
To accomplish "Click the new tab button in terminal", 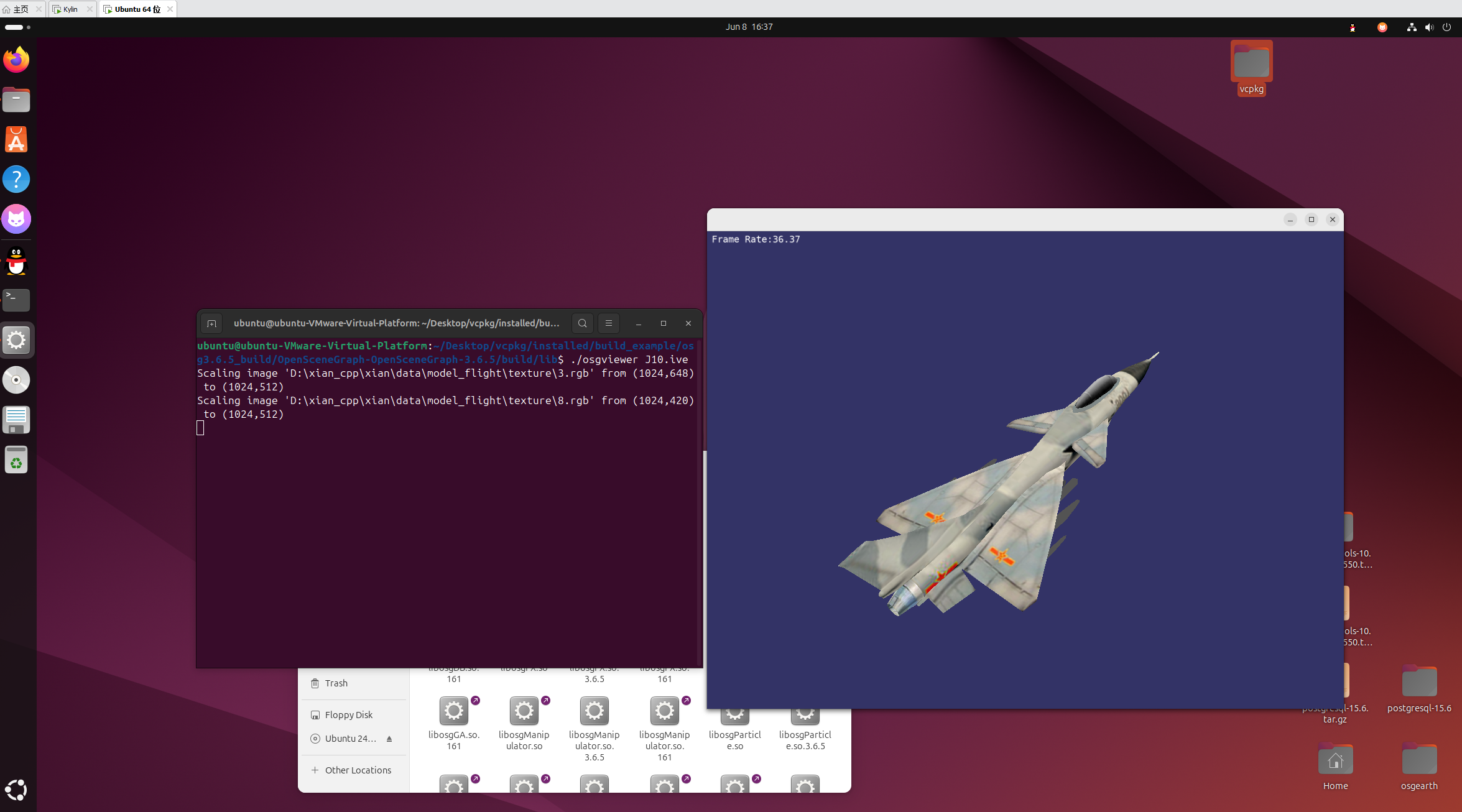I will coord(211,323).
